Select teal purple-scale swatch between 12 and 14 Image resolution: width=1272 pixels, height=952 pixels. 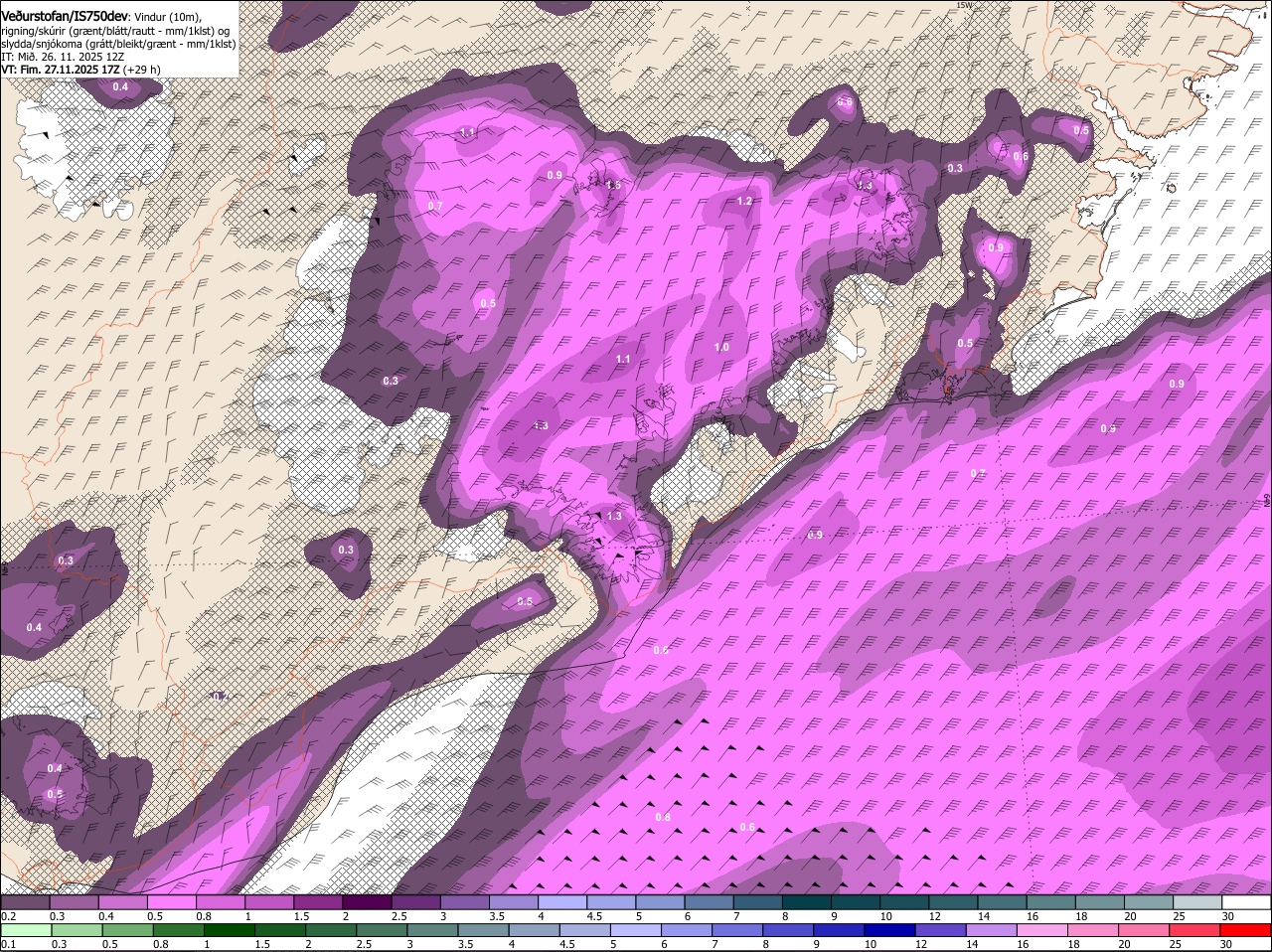[951, 902]
